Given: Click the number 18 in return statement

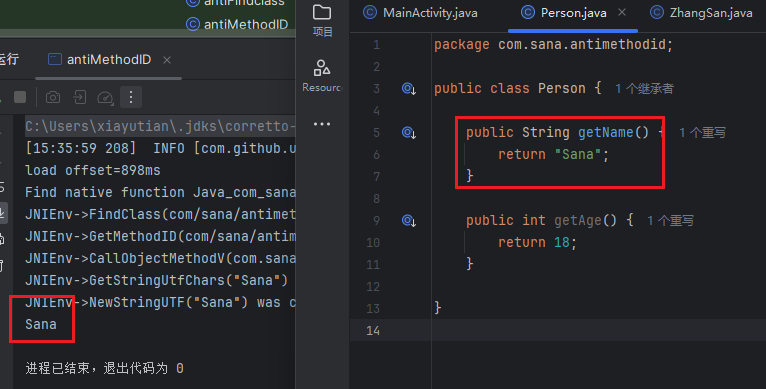Looking at the screenshot, I should click(562, 242).
